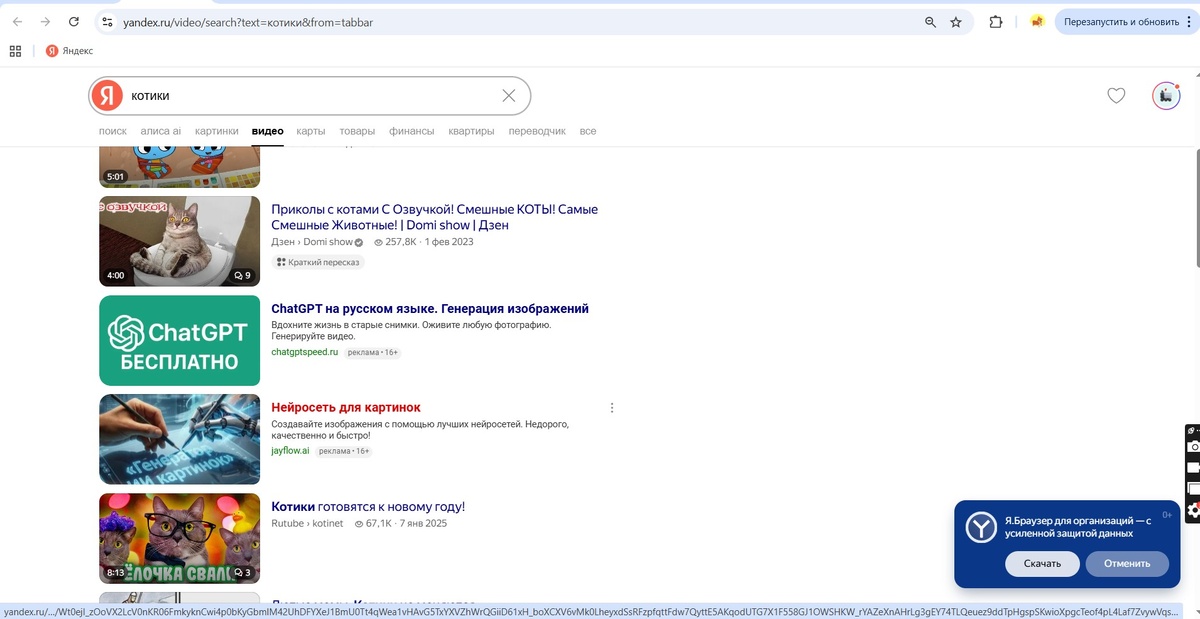The height and width of the screenshot is (619, 1200).
Task: Open the Chrome profile avatar
Action: 1037,22
